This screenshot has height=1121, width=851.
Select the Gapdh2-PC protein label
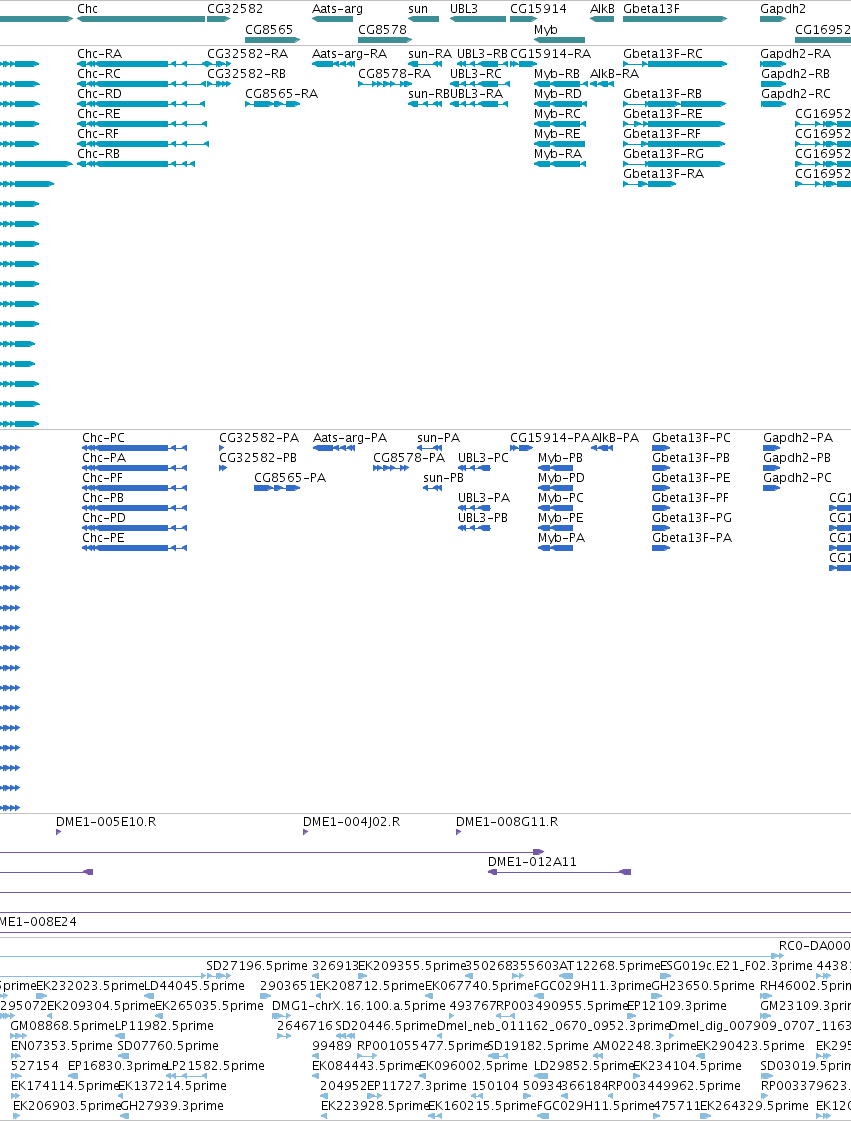click(797, 478)
